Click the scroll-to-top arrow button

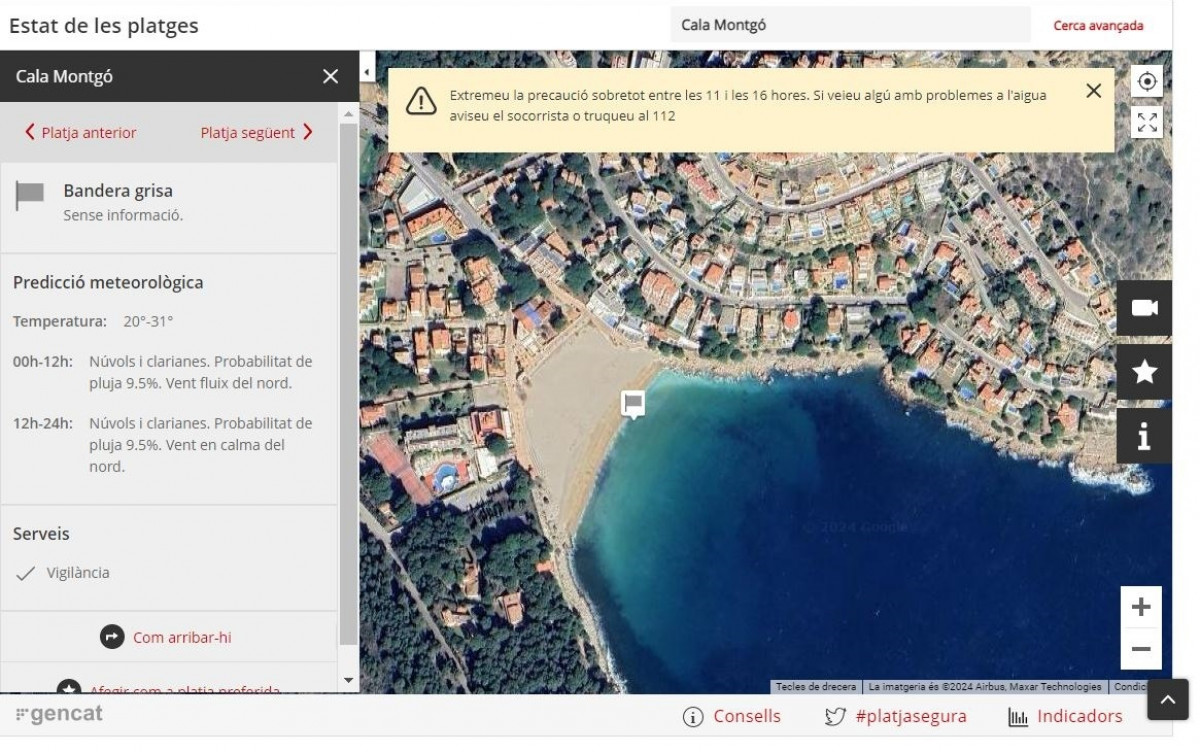point(1167,700)
